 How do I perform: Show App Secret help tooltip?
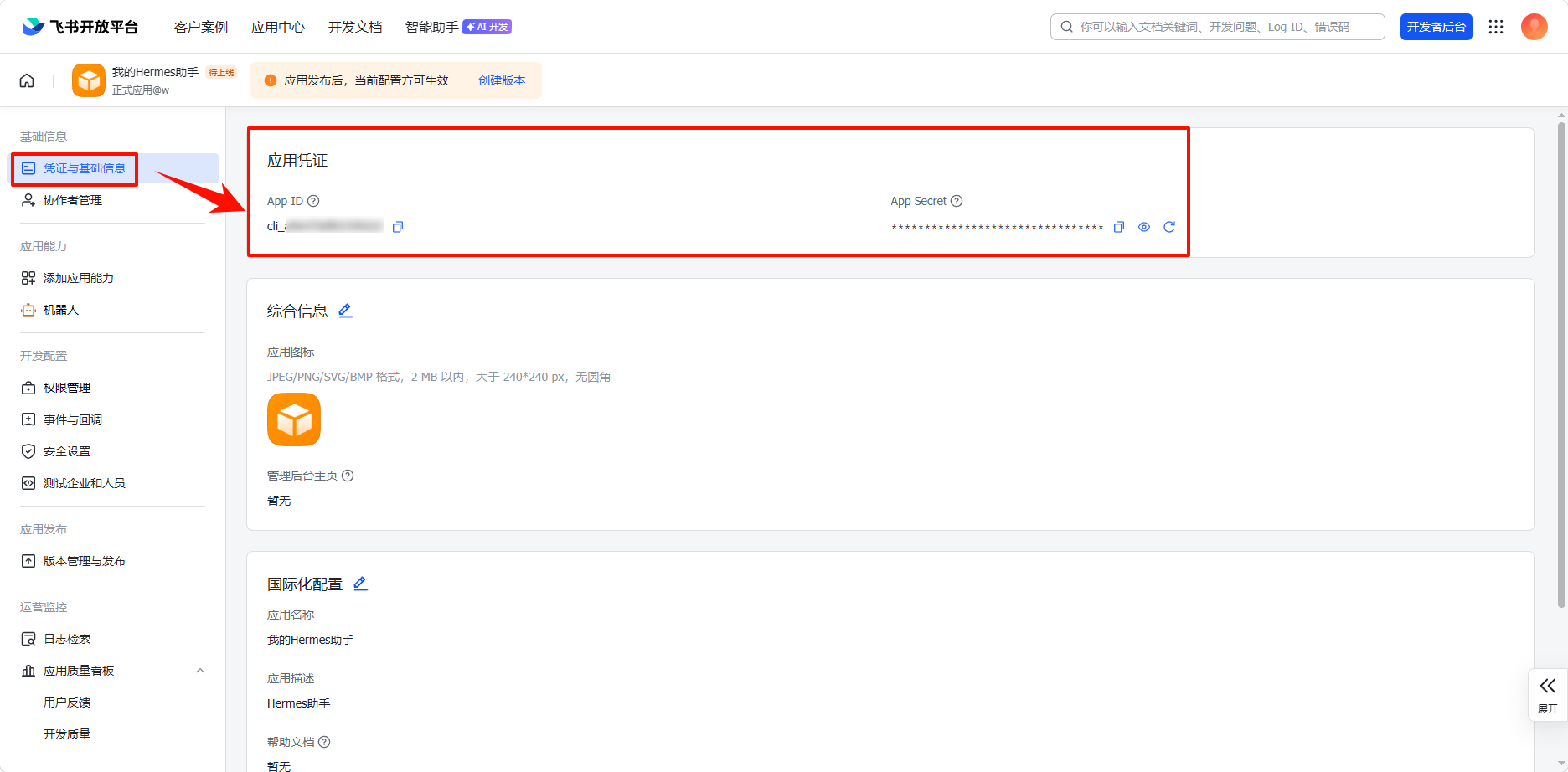point(957,201)
